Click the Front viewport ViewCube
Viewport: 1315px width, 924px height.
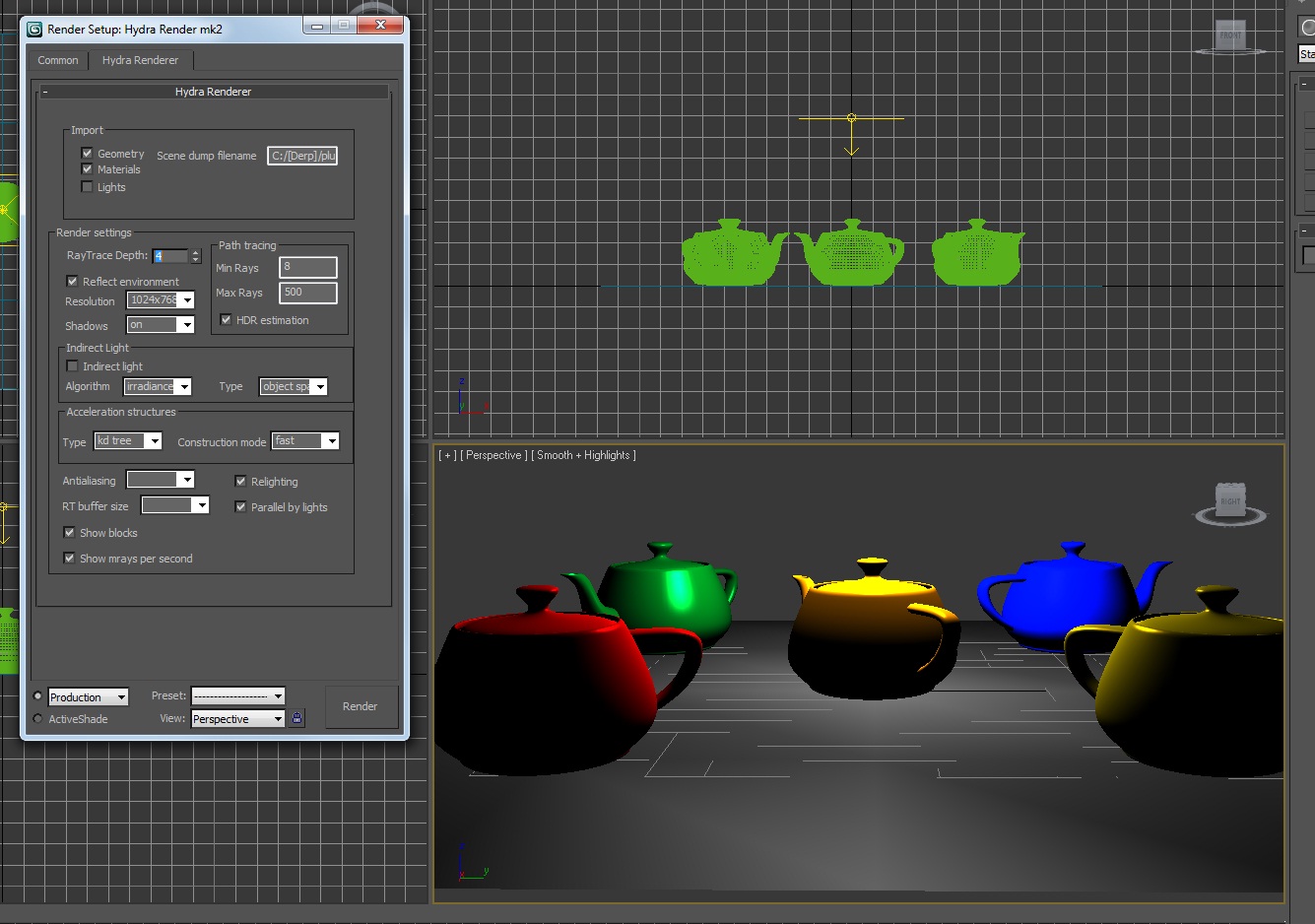coord(1230,36)
